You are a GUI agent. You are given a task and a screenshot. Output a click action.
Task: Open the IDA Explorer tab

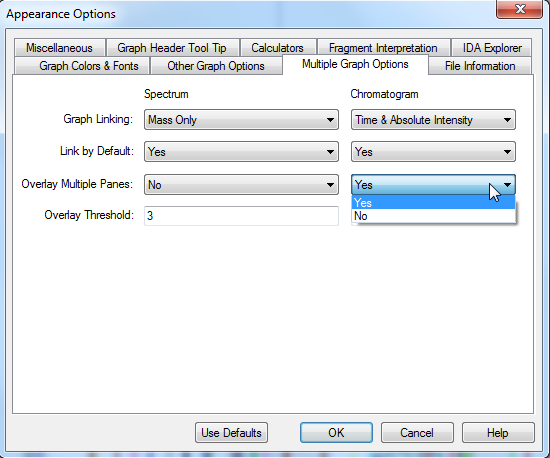tap(492, 48)
